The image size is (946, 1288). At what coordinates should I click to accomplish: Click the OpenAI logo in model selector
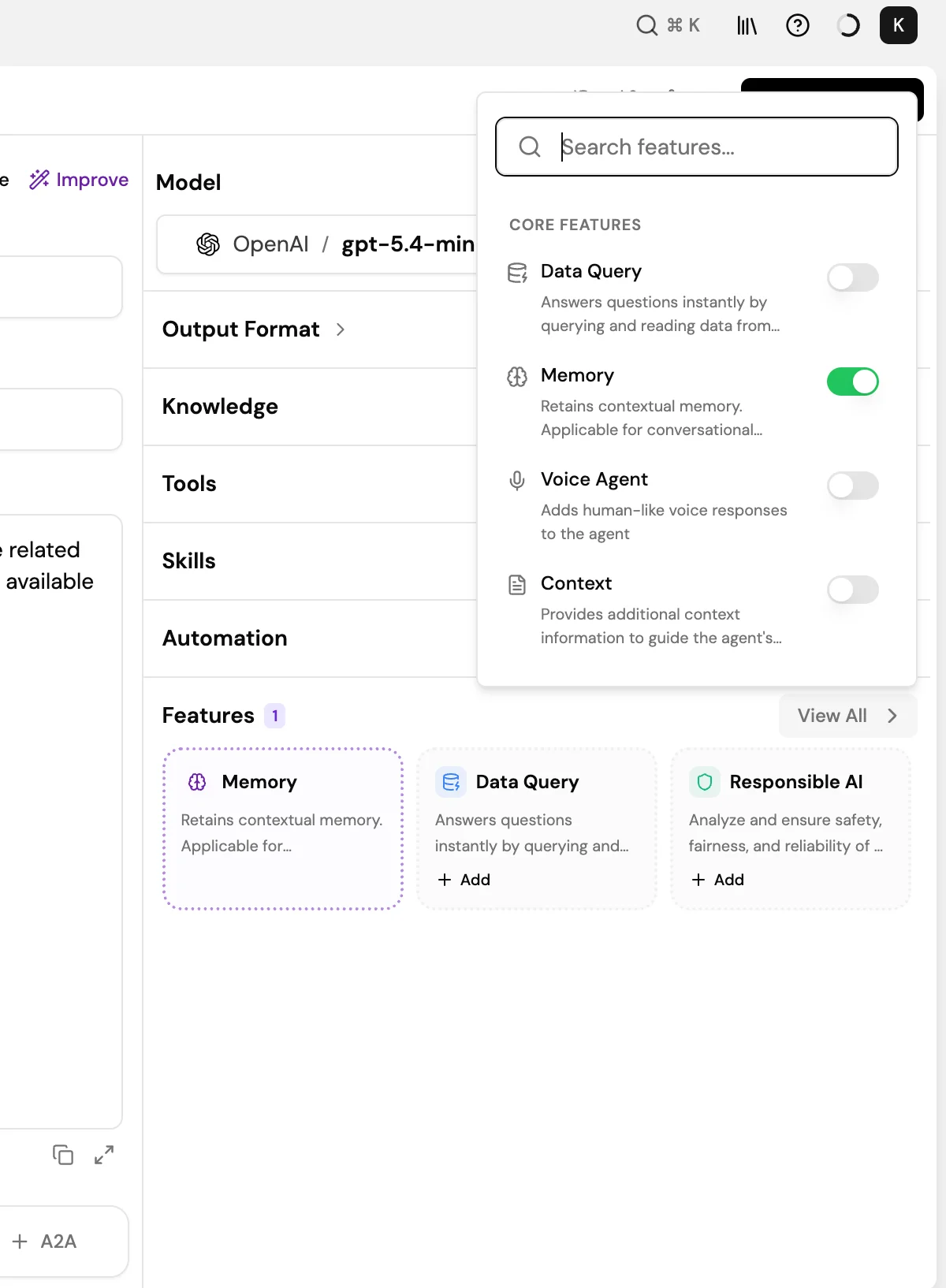click(208, 244)
